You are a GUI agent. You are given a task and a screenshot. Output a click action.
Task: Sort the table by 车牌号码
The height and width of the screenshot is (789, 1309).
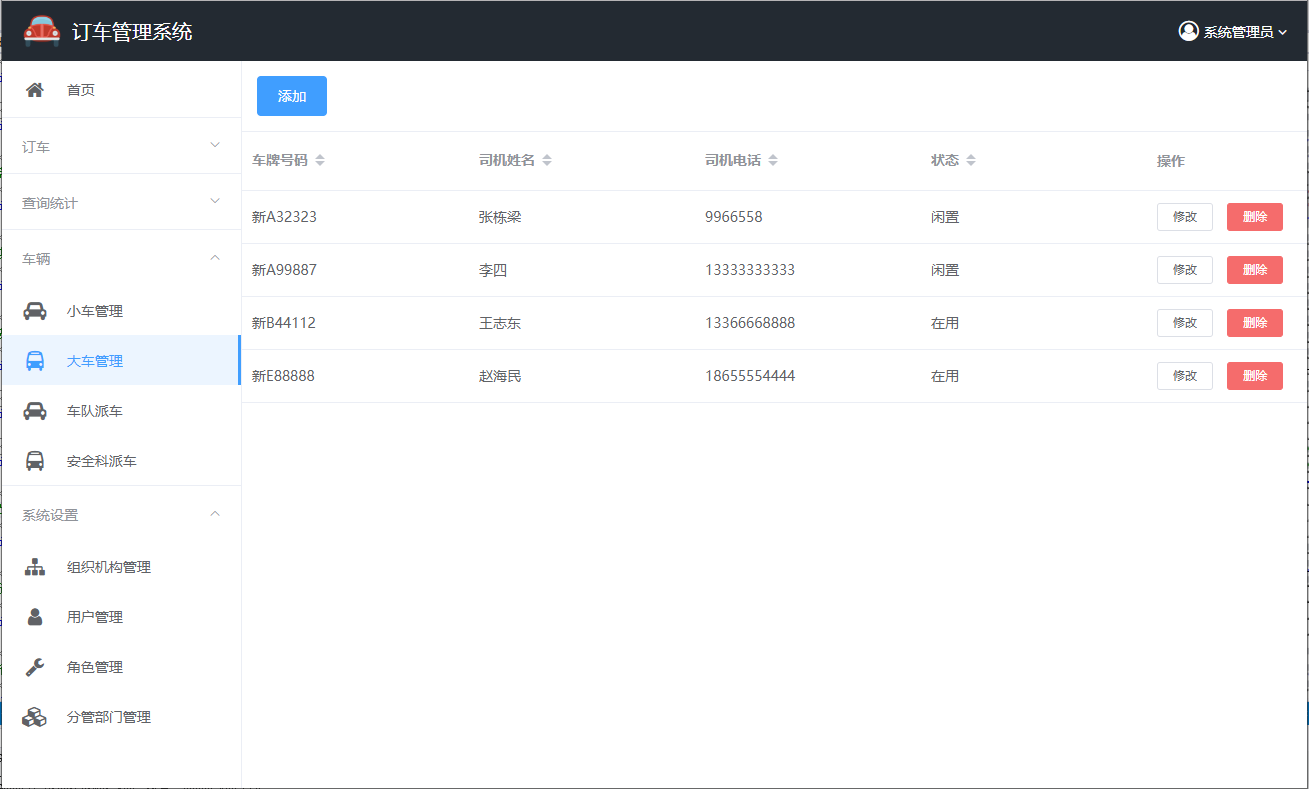point(320,161)
